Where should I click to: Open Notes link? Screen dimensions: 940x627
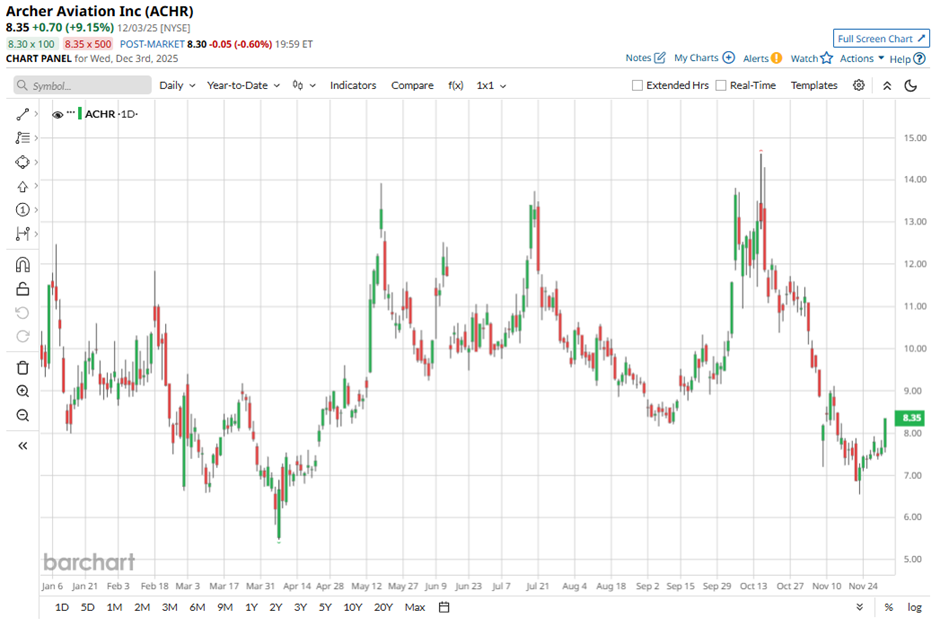coord(638,58)
